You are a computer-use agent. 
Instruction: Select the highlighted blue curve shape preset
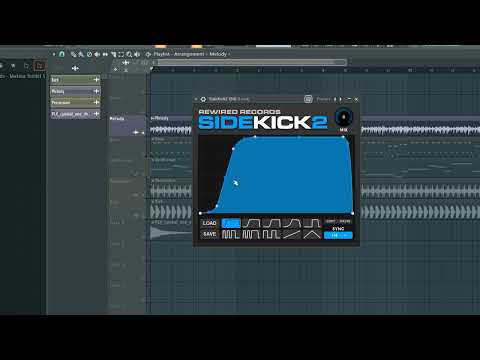(231, 223)
